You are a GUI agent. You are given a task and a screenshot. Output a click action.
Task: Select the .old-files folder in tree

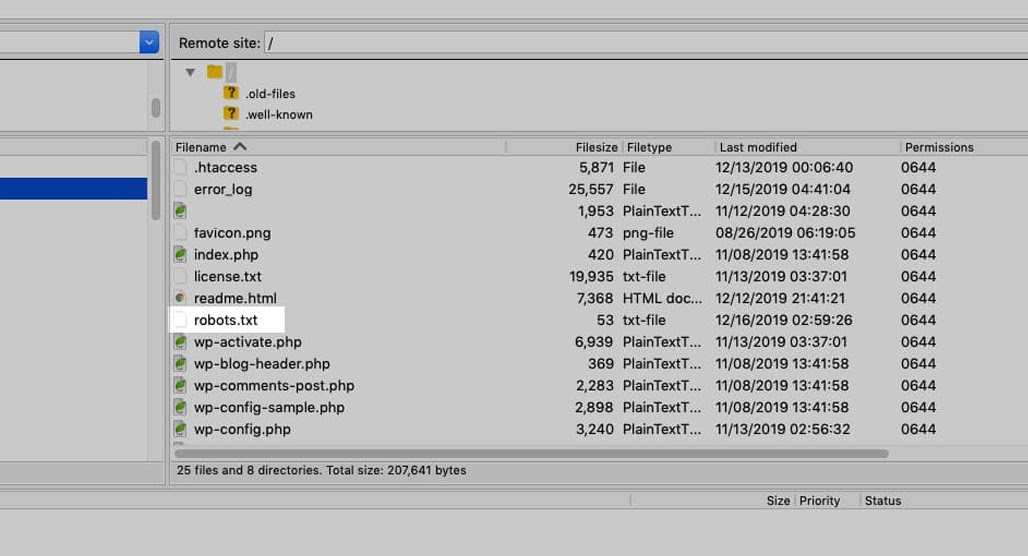[x=270, y=94]
